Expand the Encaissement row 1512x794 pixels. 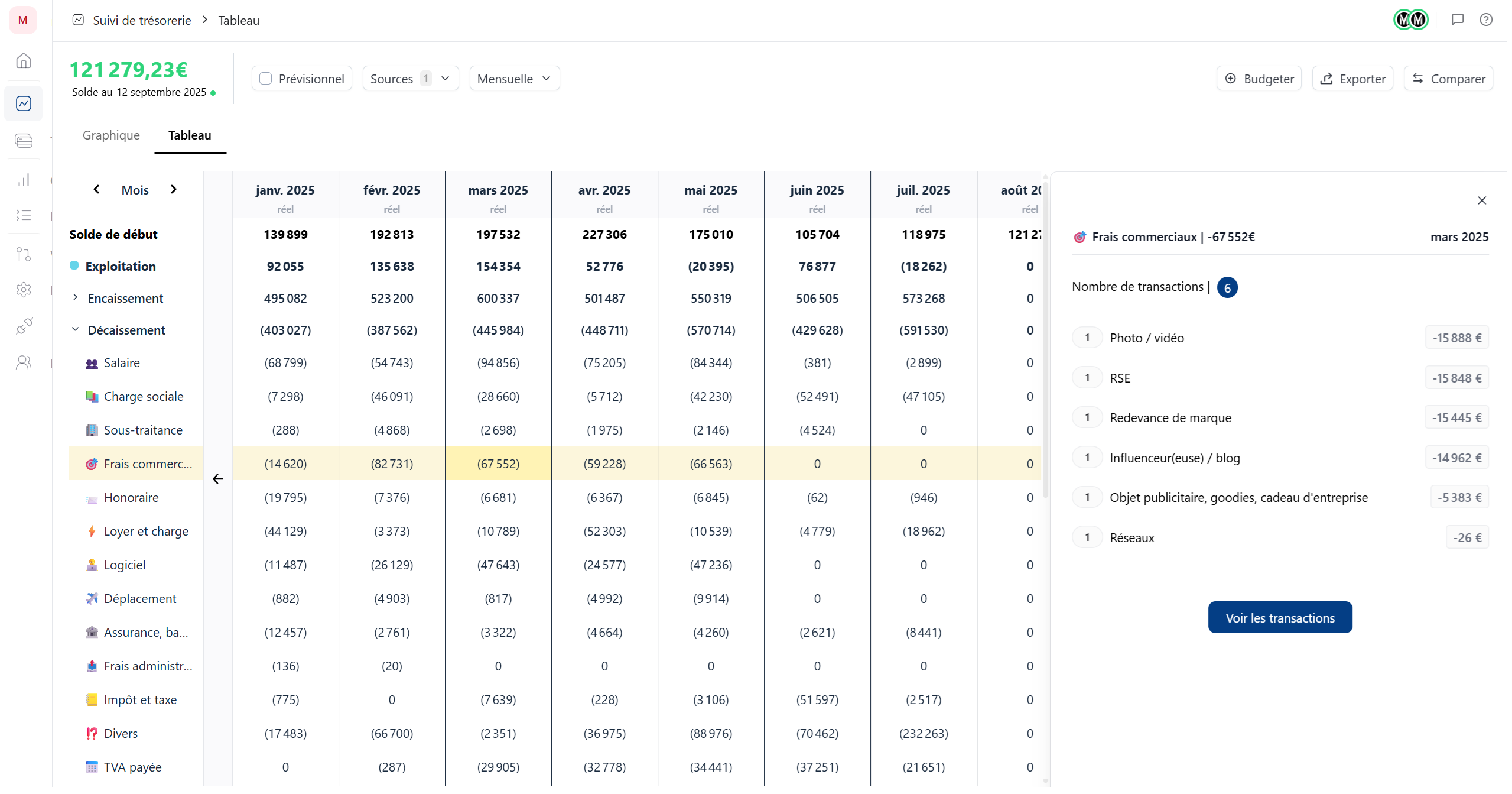[75, 297]
